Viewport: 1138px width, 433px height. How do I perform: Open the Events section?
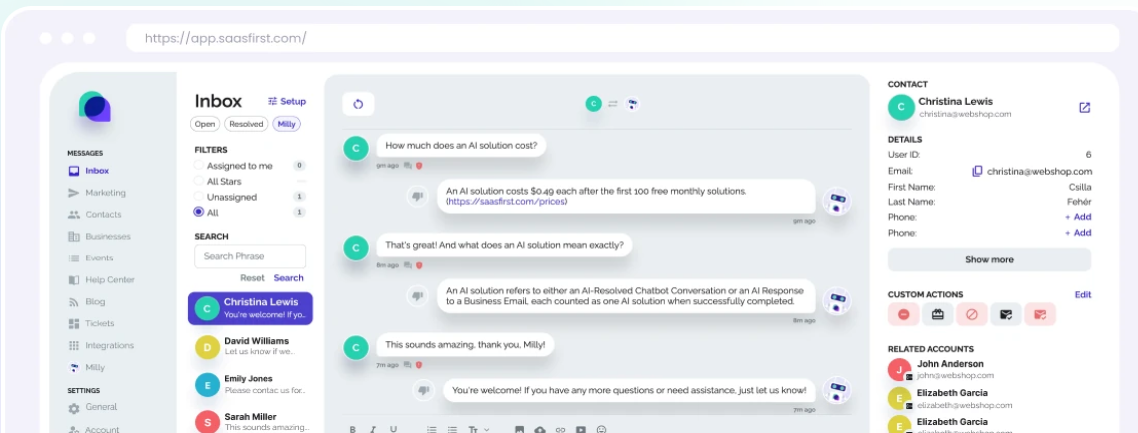pyautogui.click(x=91, y=258)
